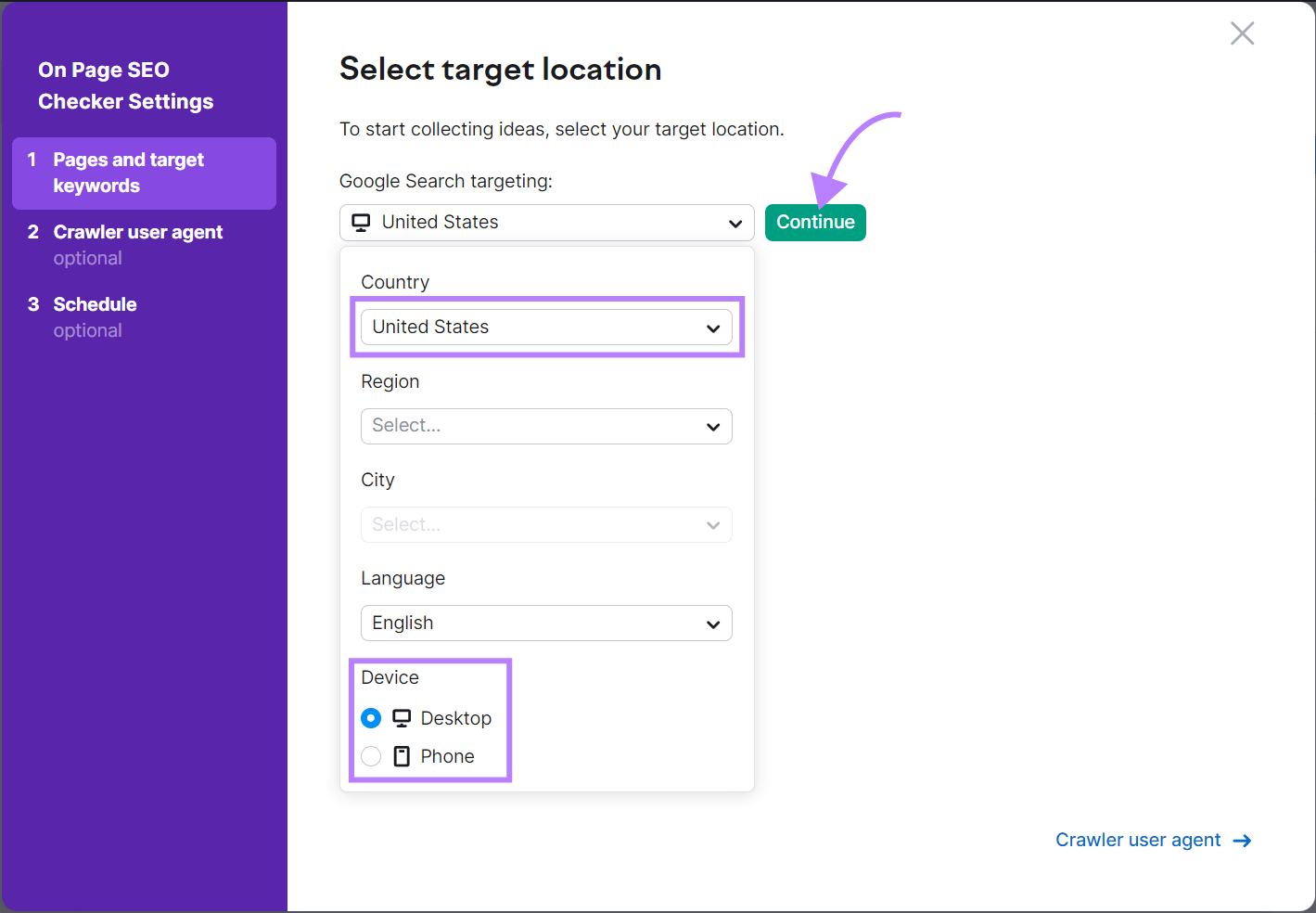Click the "On Page SEO Checker Settings" title

tap(126, 85)
